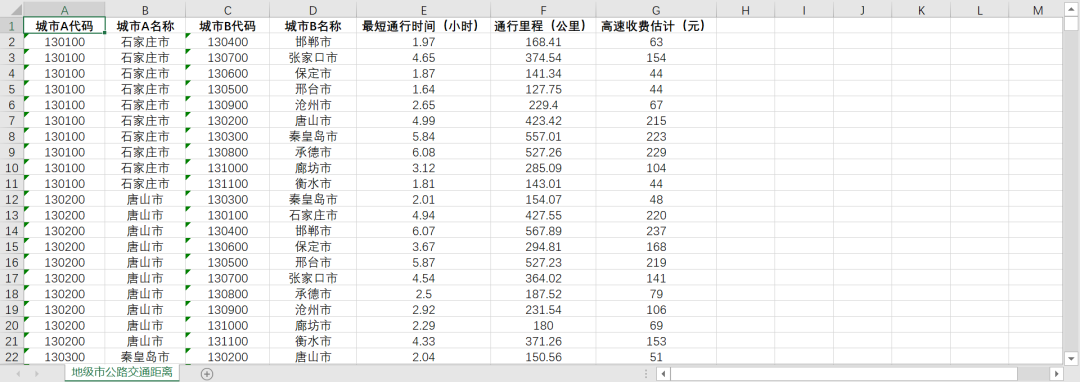The image size is (1080, 382).
Task: Select the cell with value 231.54
Action: [x=543, y=310]
